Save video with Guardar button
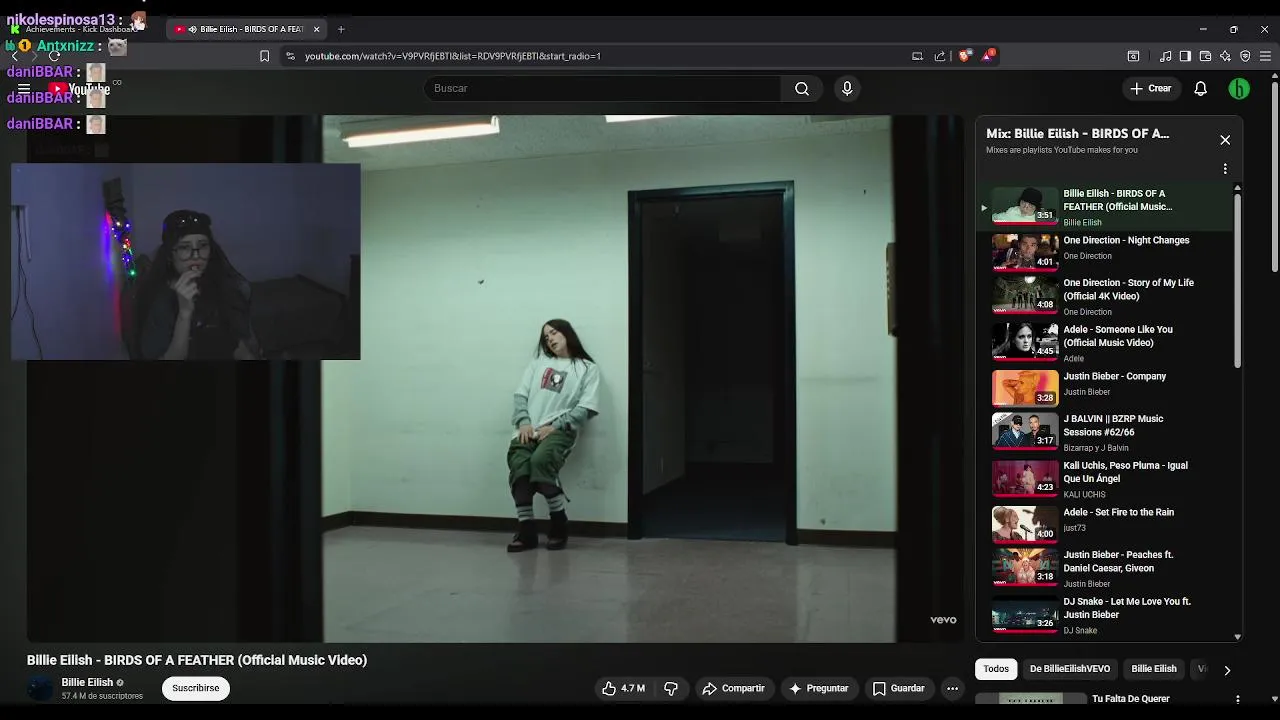1280x720 pixels. tap(898, 688)
